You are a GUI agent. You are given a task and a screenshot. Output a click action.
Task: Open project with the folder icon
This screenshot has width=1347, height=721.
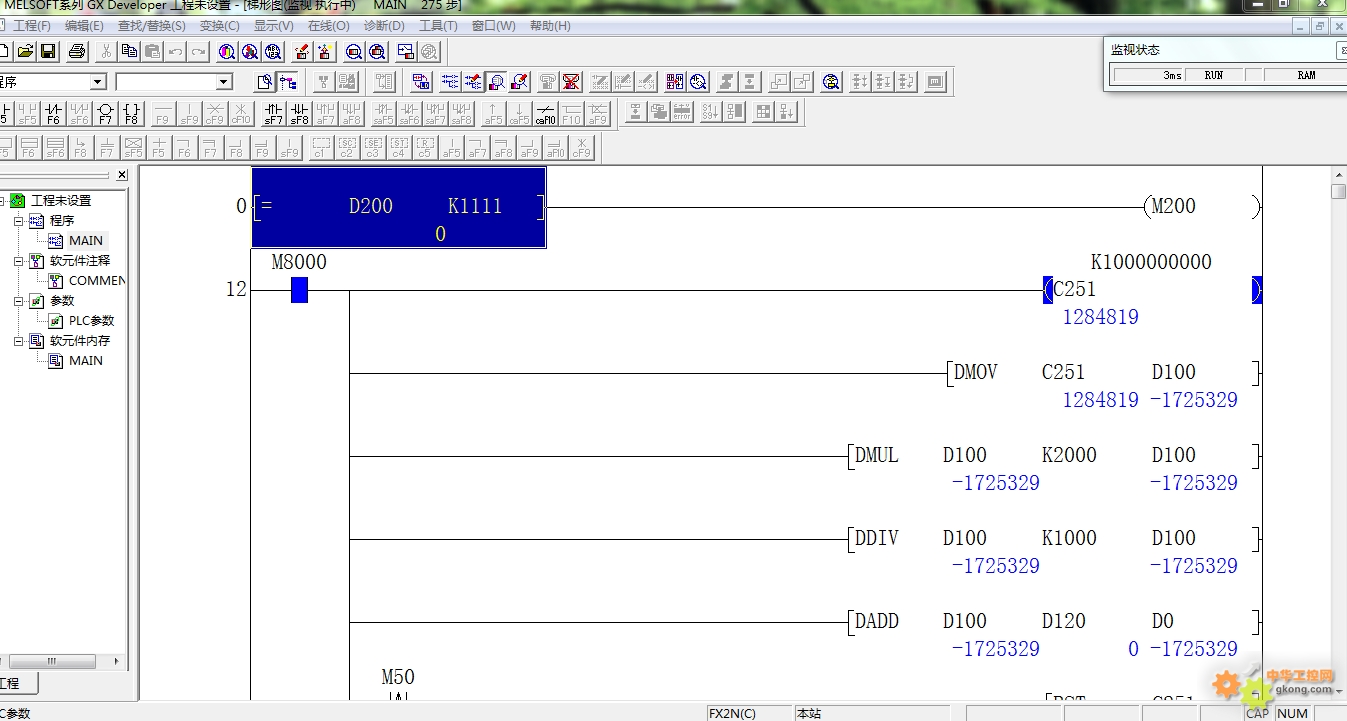tap(25, 51)
